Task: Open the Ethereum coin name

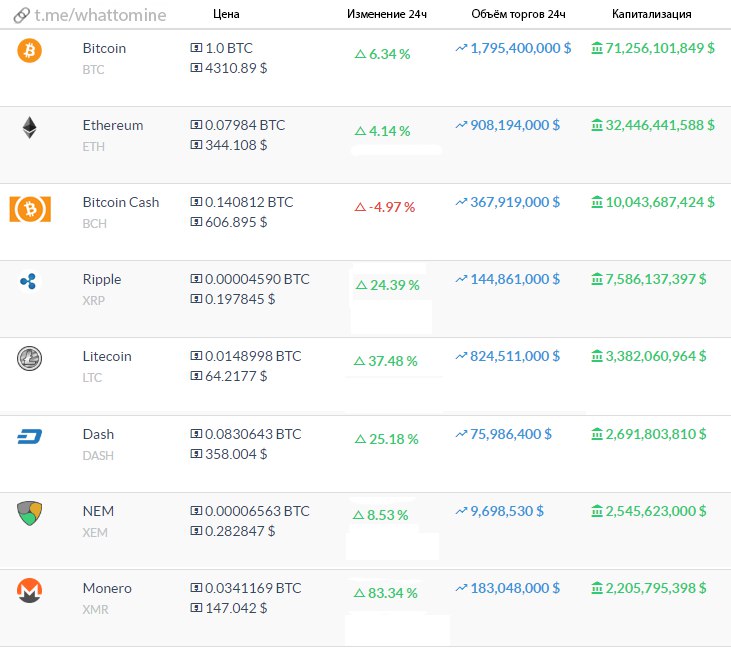Action: pos(113,125)
